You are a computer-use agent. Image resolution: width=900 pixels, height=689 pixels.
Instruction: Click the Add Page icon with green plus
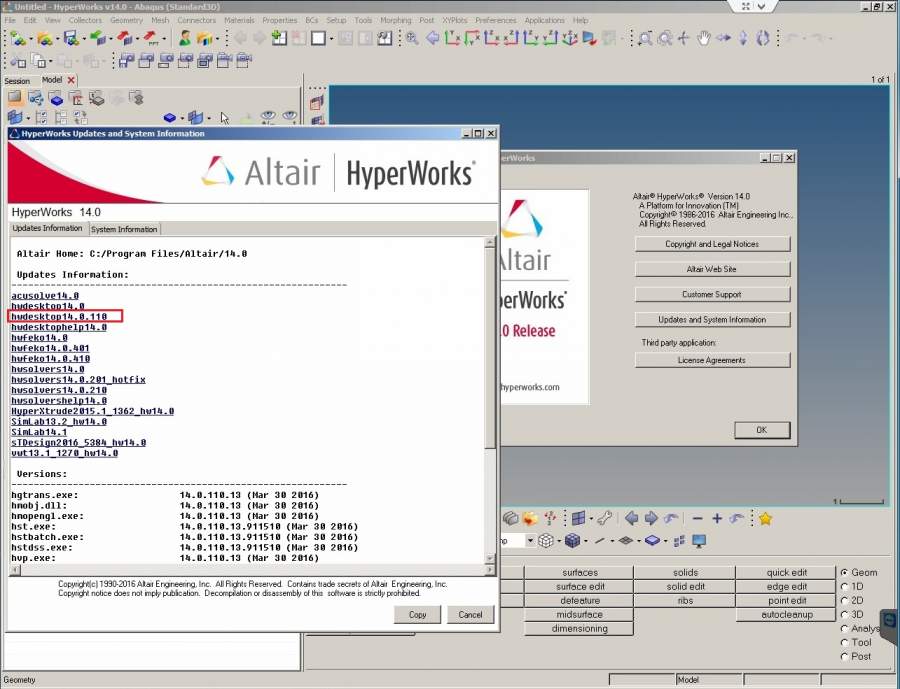tap(280, 38)
